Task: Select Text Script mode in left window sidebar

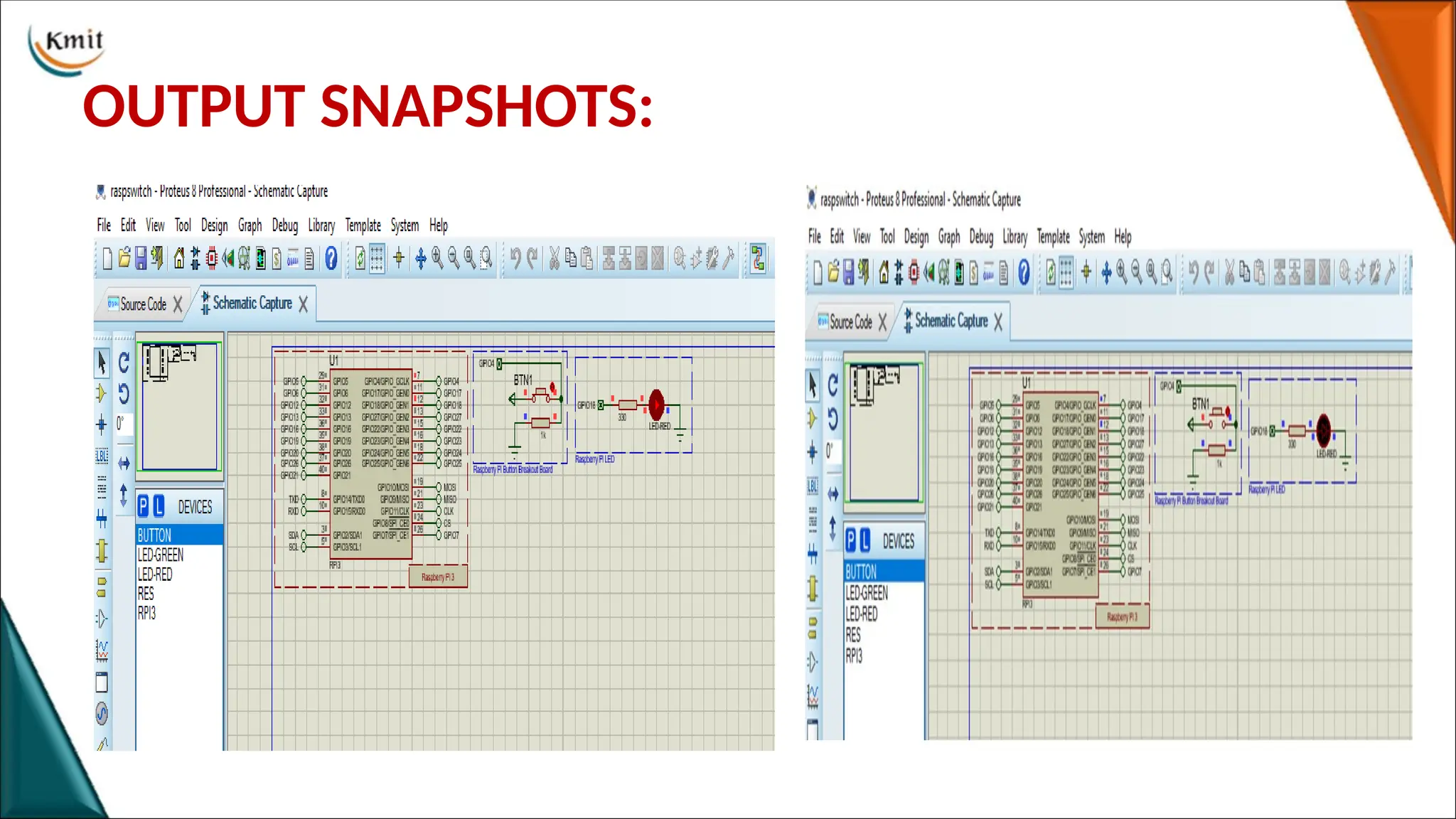Action: tap(102, 487)
